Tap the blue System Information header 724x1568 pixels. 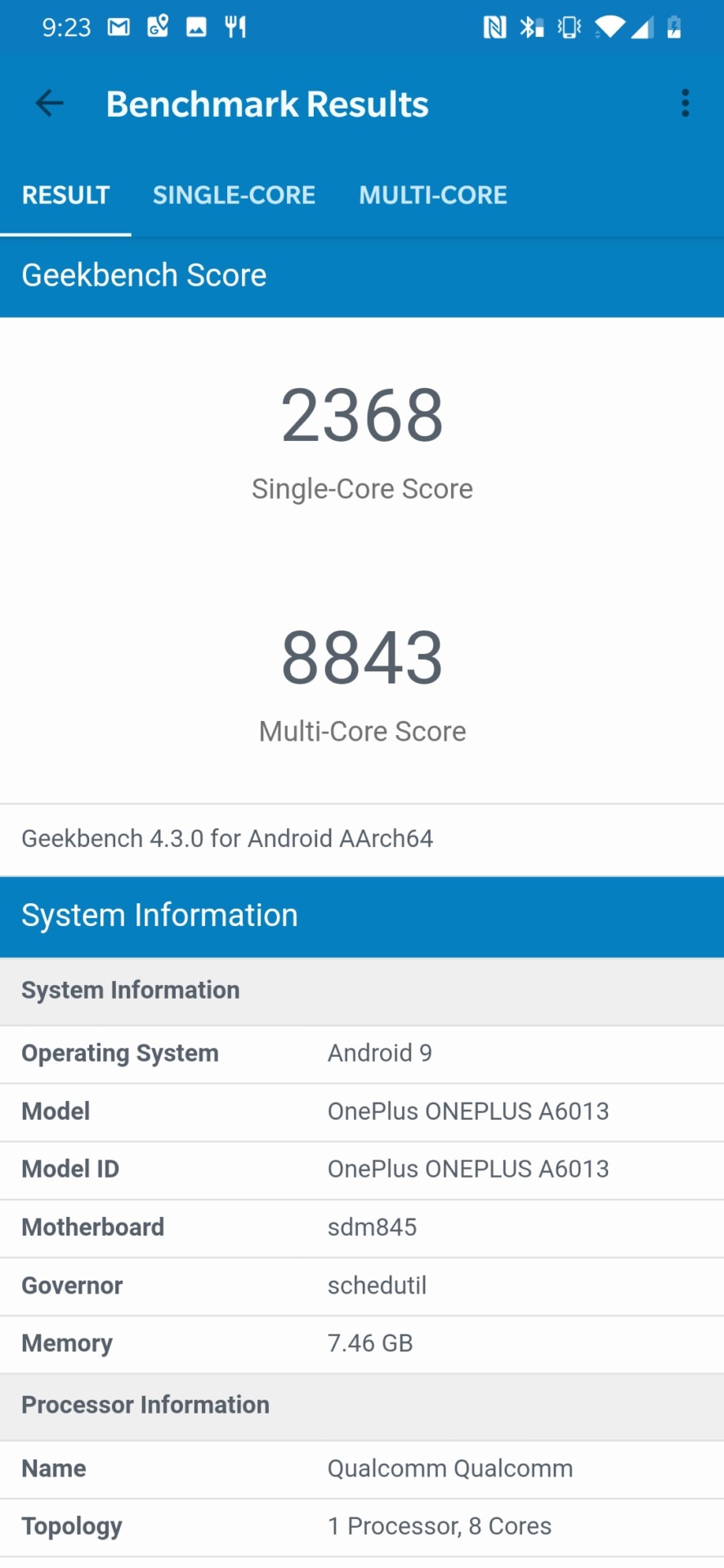(159, 915)
